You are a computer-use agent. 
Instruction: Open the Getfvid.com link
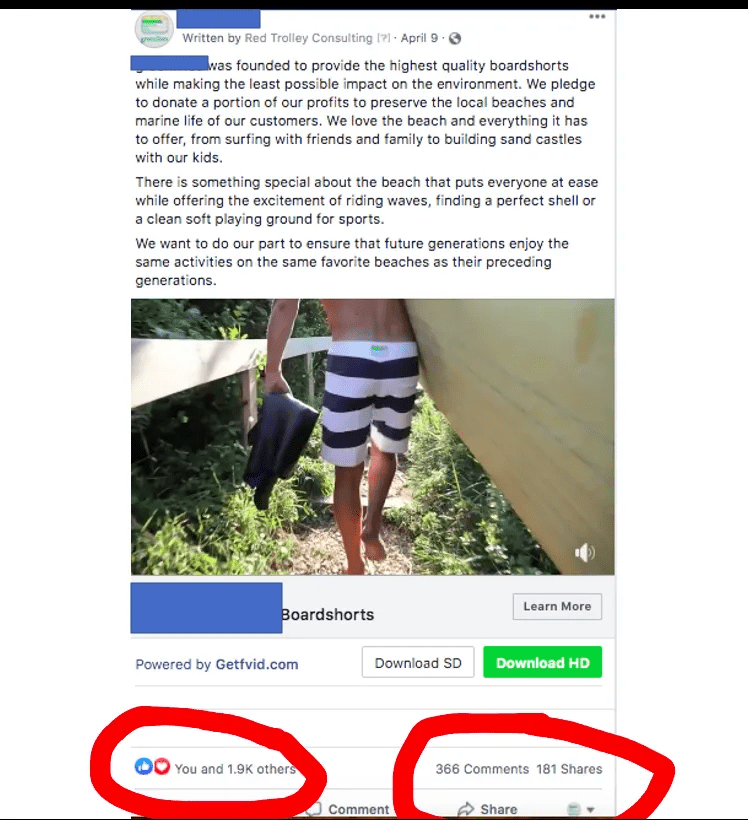(257, 664)
